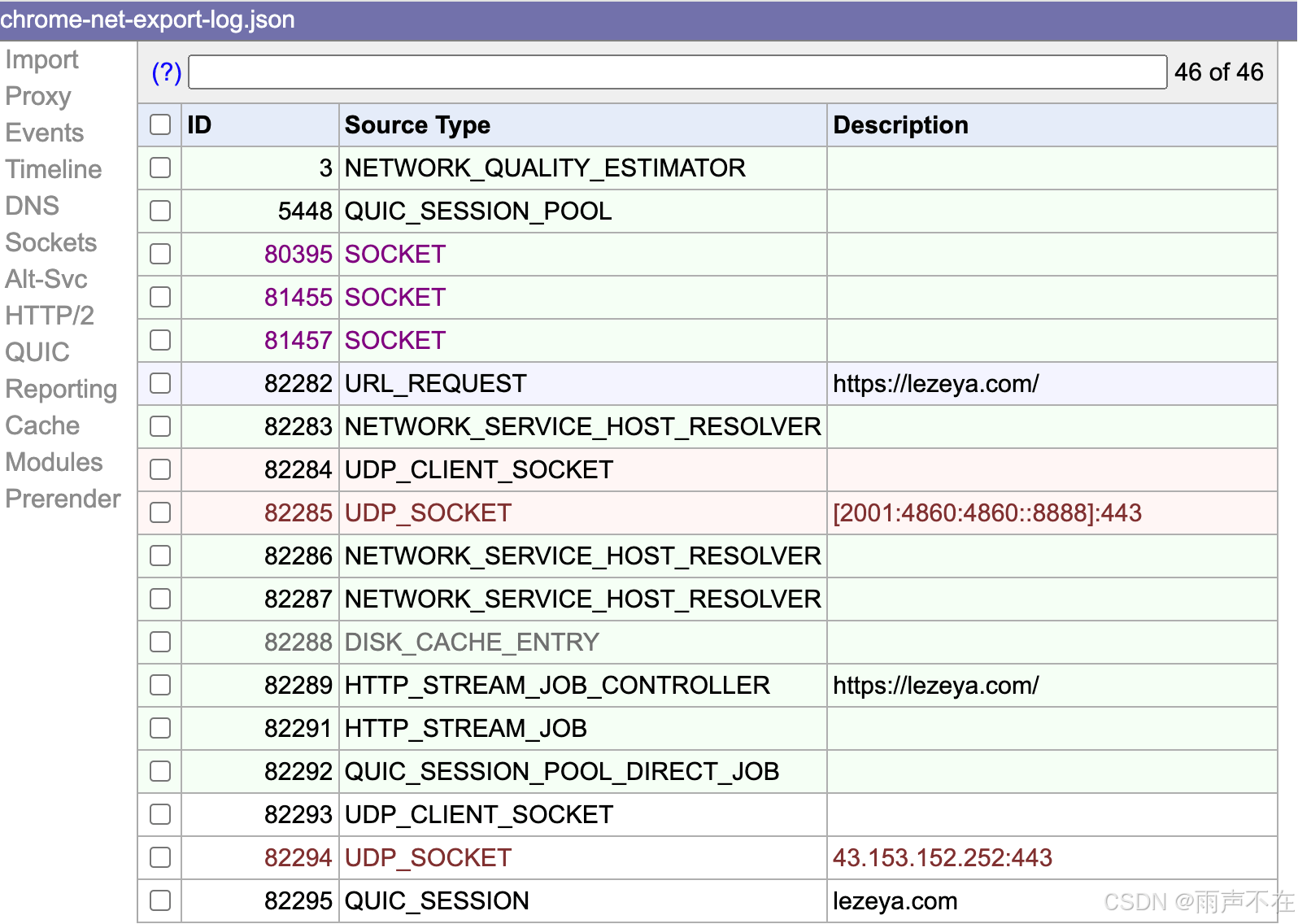Select the QUIC_SESSION_POOL_DIRECT_JOB event row

(x=561, y=771)
